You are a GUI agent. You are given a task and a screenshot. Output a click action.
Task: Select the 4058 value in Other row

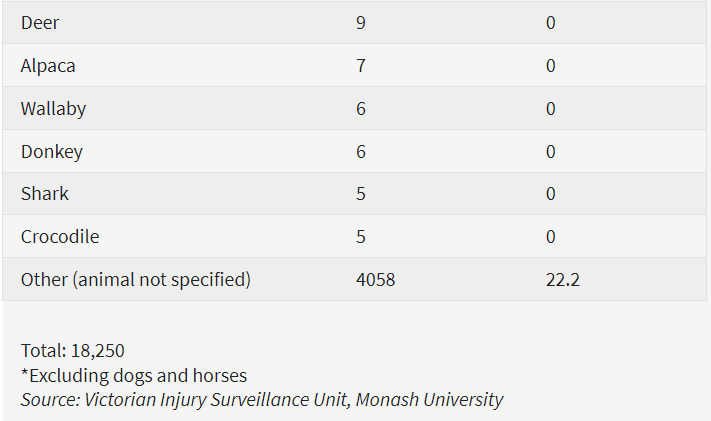pyautogui.click(x=375, y=280)
